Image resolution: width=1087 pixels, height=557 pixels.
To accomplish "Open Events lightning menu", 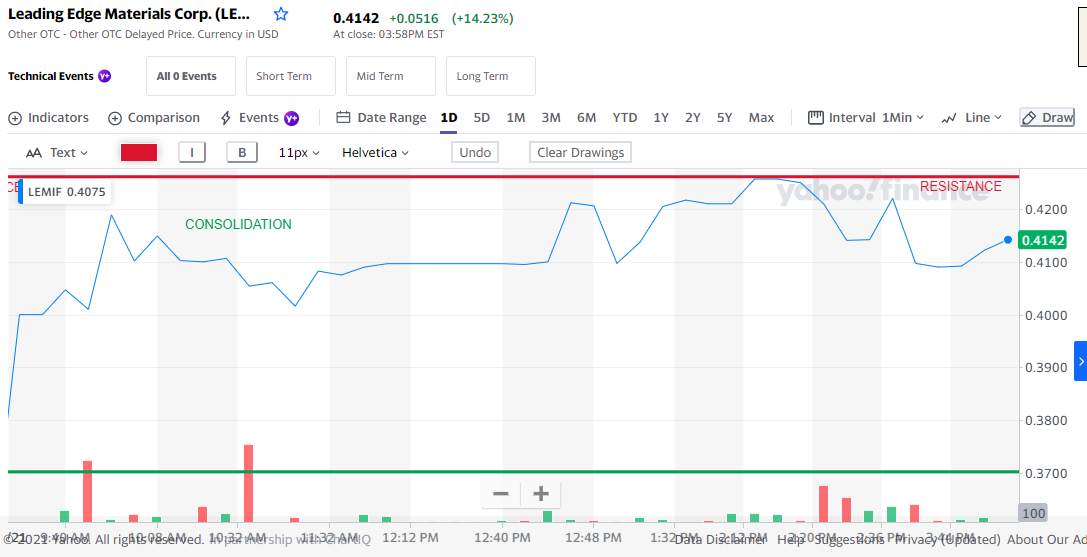I will coord(226,118).
